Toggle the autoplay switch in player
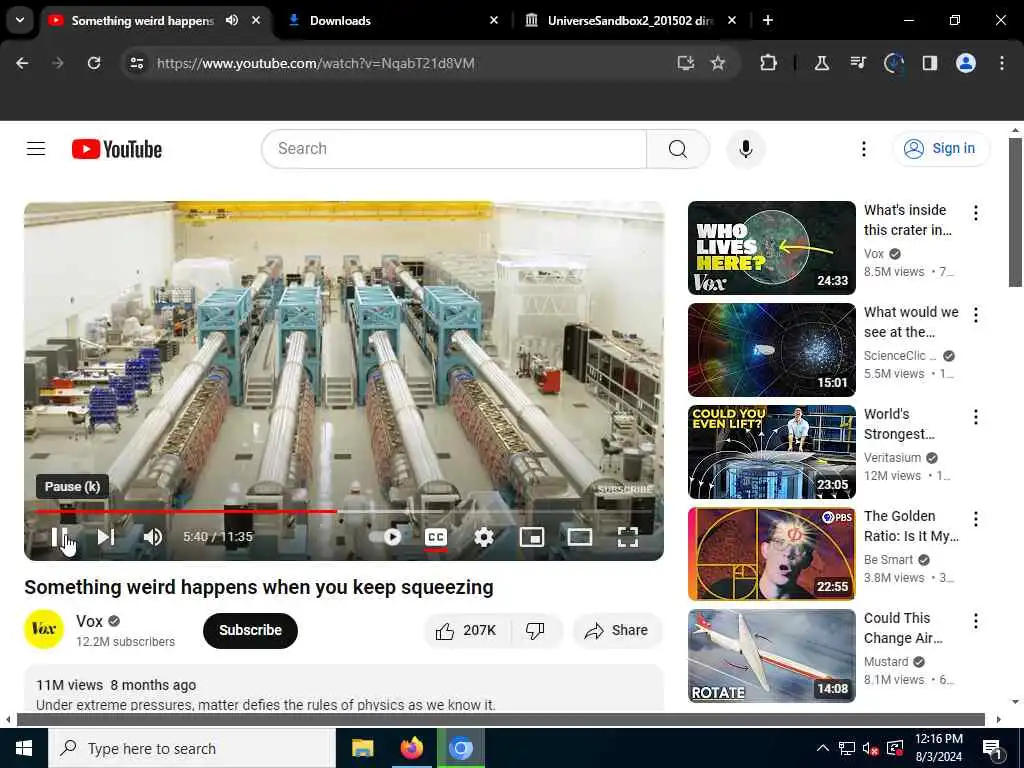The image size is (1024, 768). pos(386,537)
